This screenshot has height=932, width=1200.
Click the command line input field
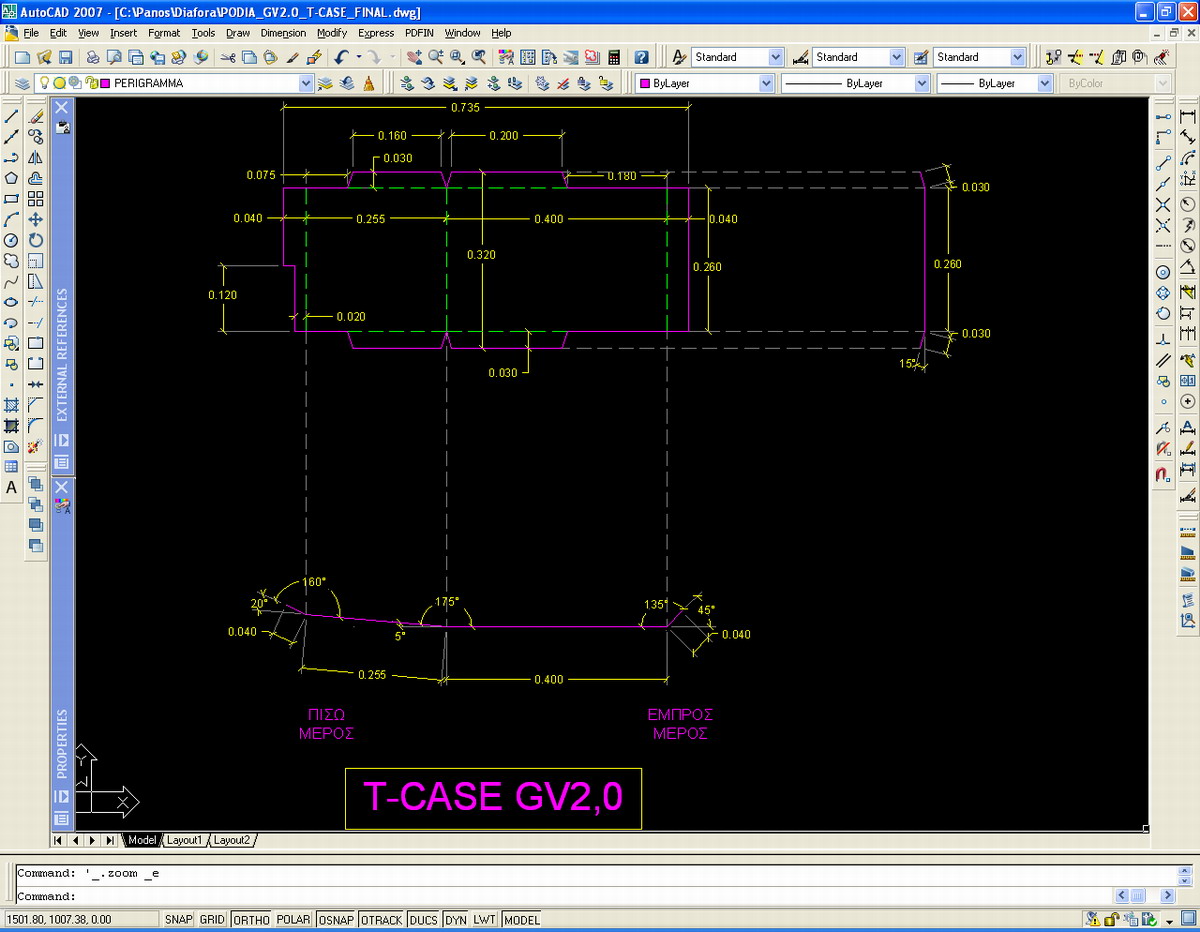pos(565,896)
